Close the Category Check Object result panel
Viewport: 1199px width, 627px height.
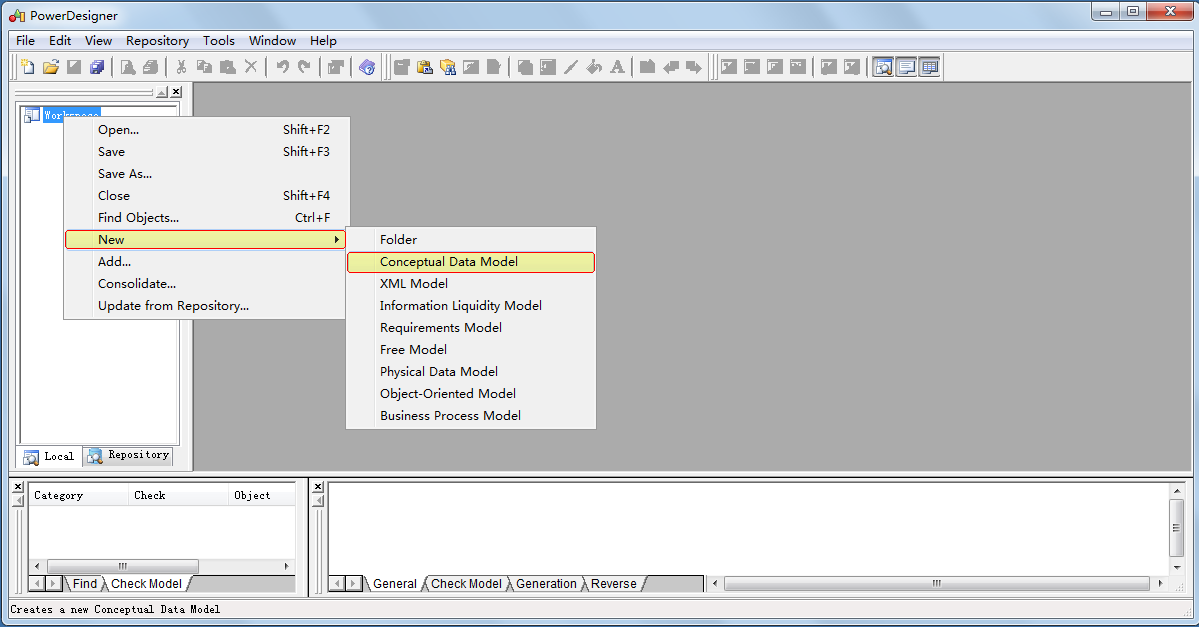pos(18,486)
